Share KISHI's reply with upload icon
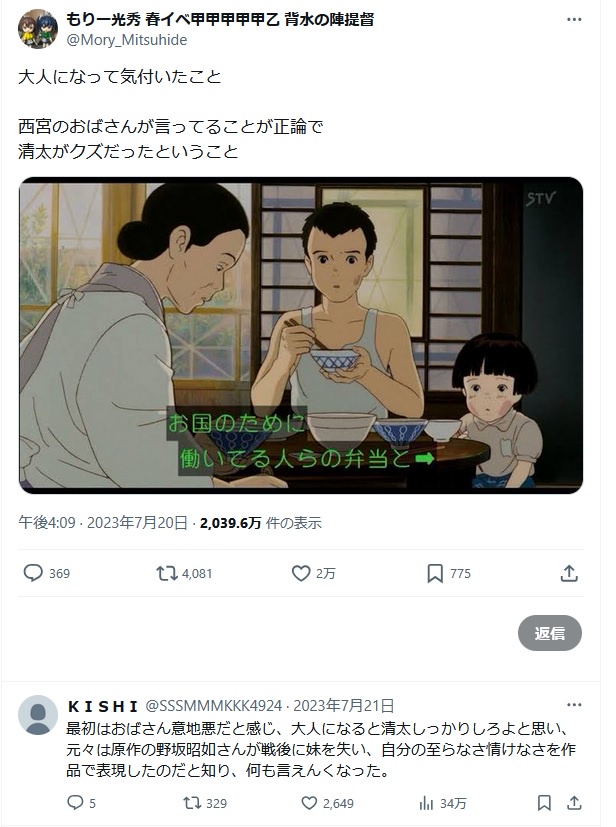The width and height of the screenshot is (616, 827). [573, 803]
